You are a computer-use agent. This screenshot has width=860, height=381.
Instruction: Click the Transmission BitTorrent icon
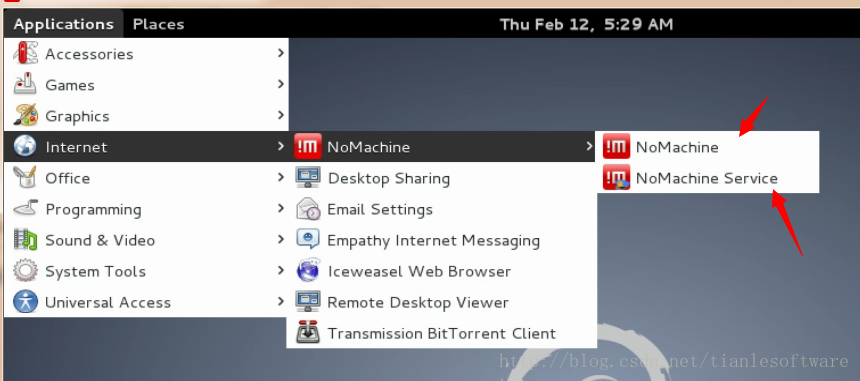pos(308,333)
